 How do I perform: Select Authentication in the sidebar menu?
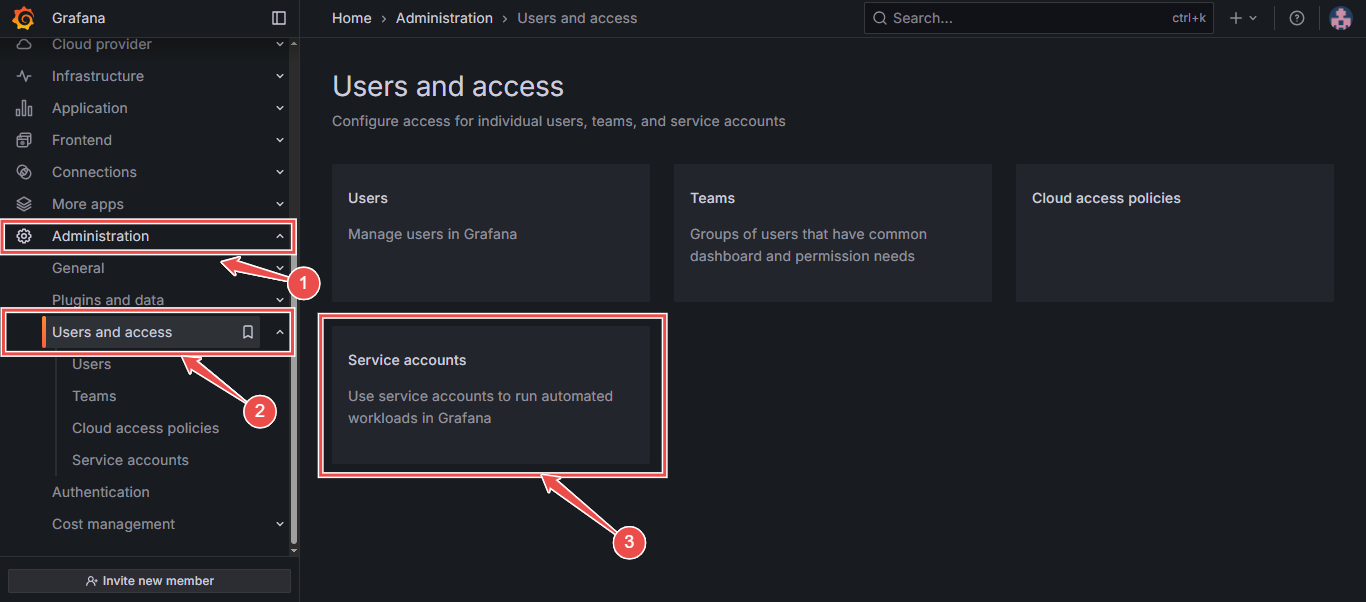(x=100, y=491)
